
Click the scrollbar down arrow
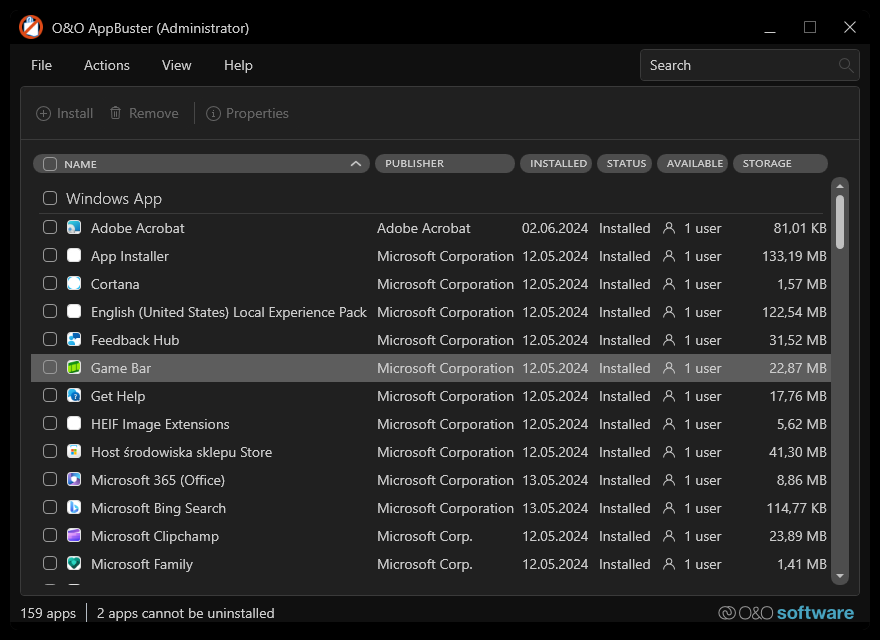pyautogui.click(x=840, y=576)
